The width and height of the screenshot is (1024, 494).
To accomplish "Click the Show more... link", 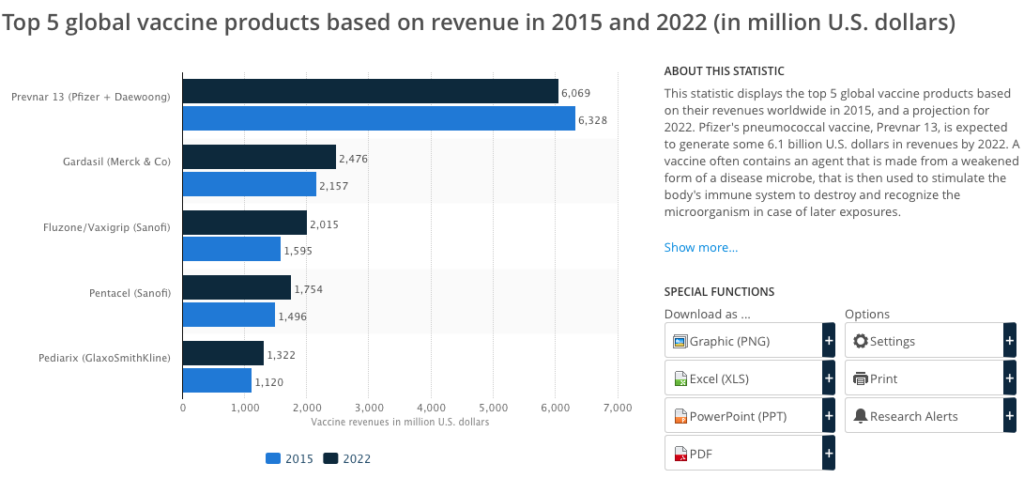I will [x=701, y=248].
